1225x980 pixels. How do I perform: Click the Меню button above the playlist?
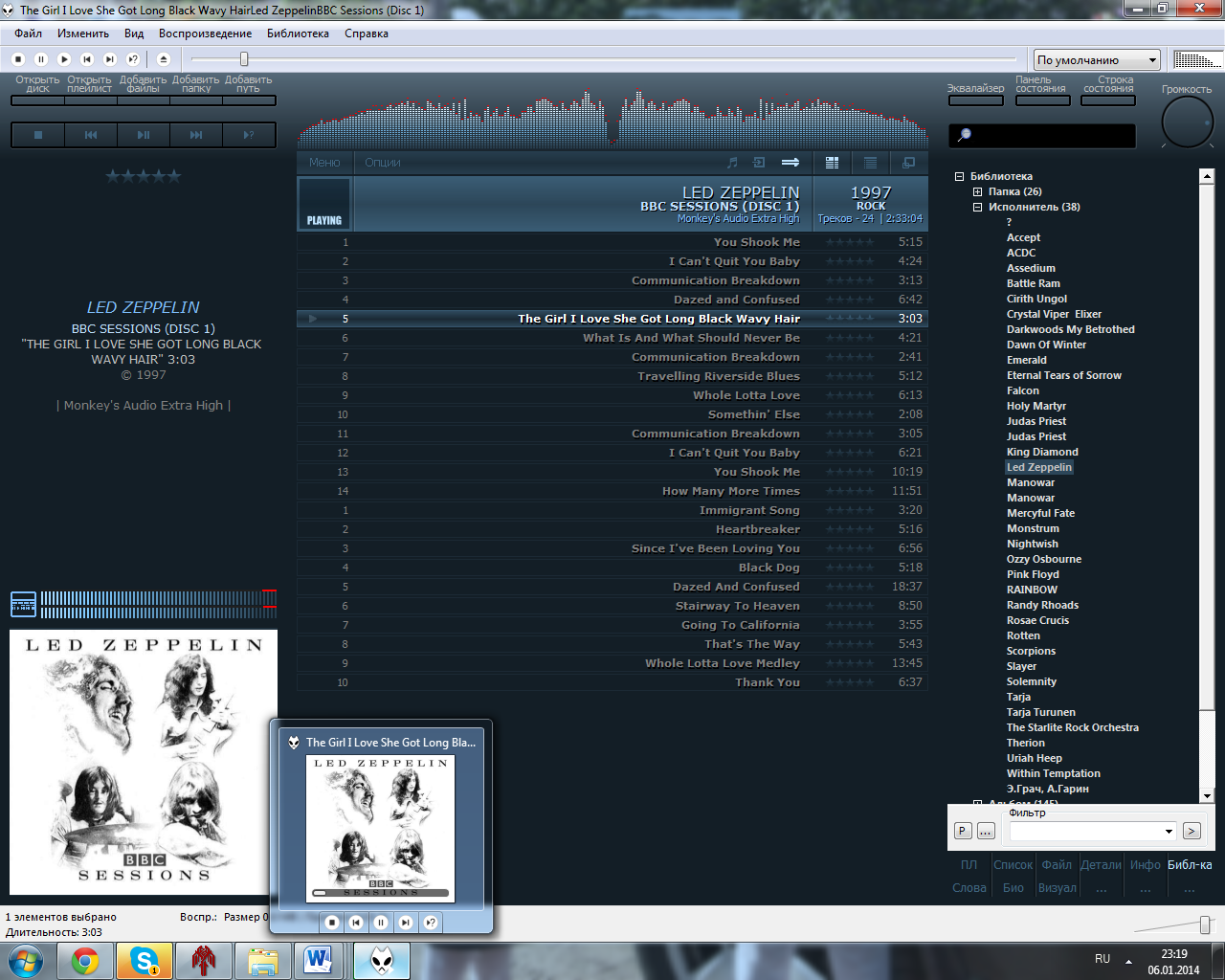324,163
